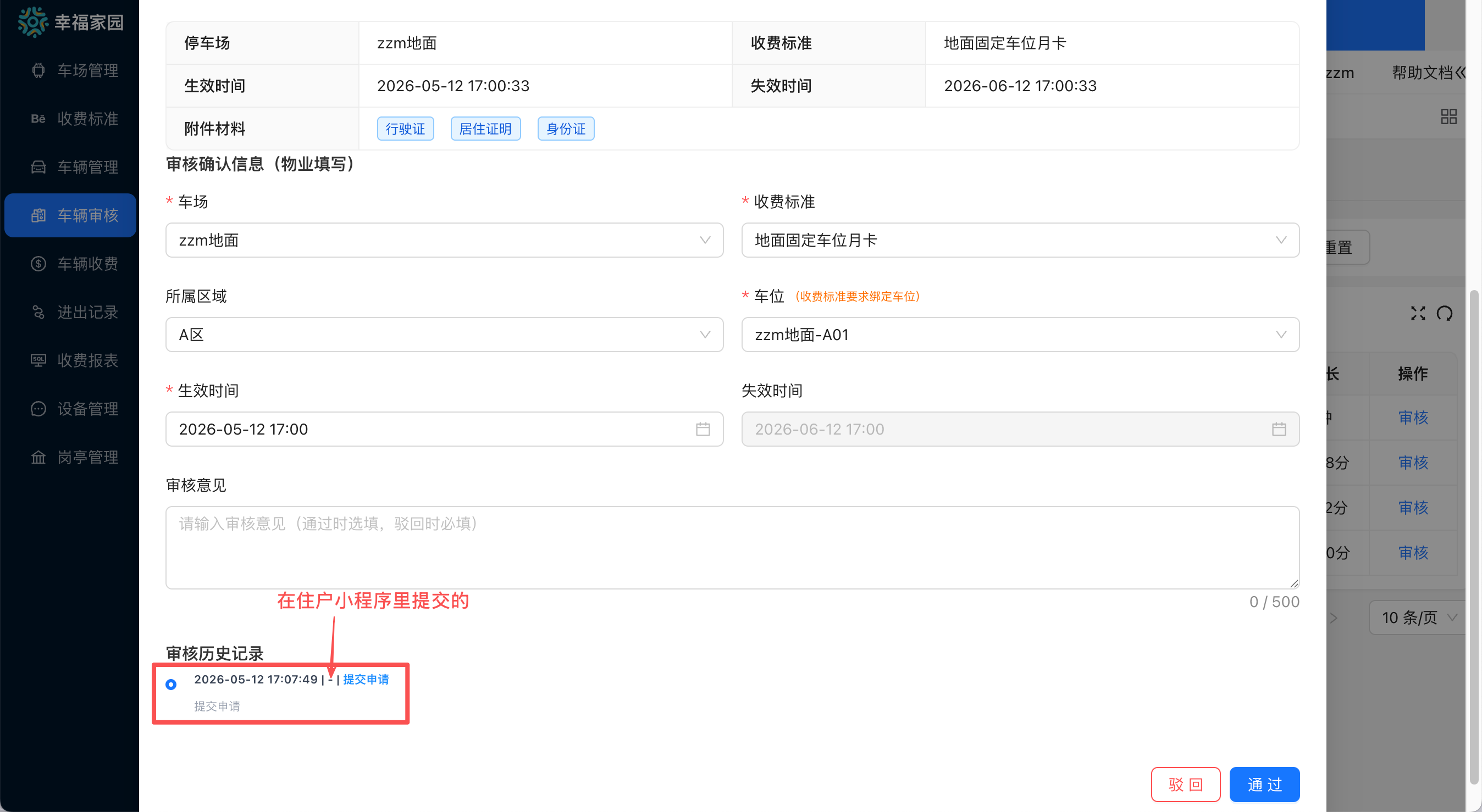Click the 车辆收费 dollar icon

click(x=38, y=263)
